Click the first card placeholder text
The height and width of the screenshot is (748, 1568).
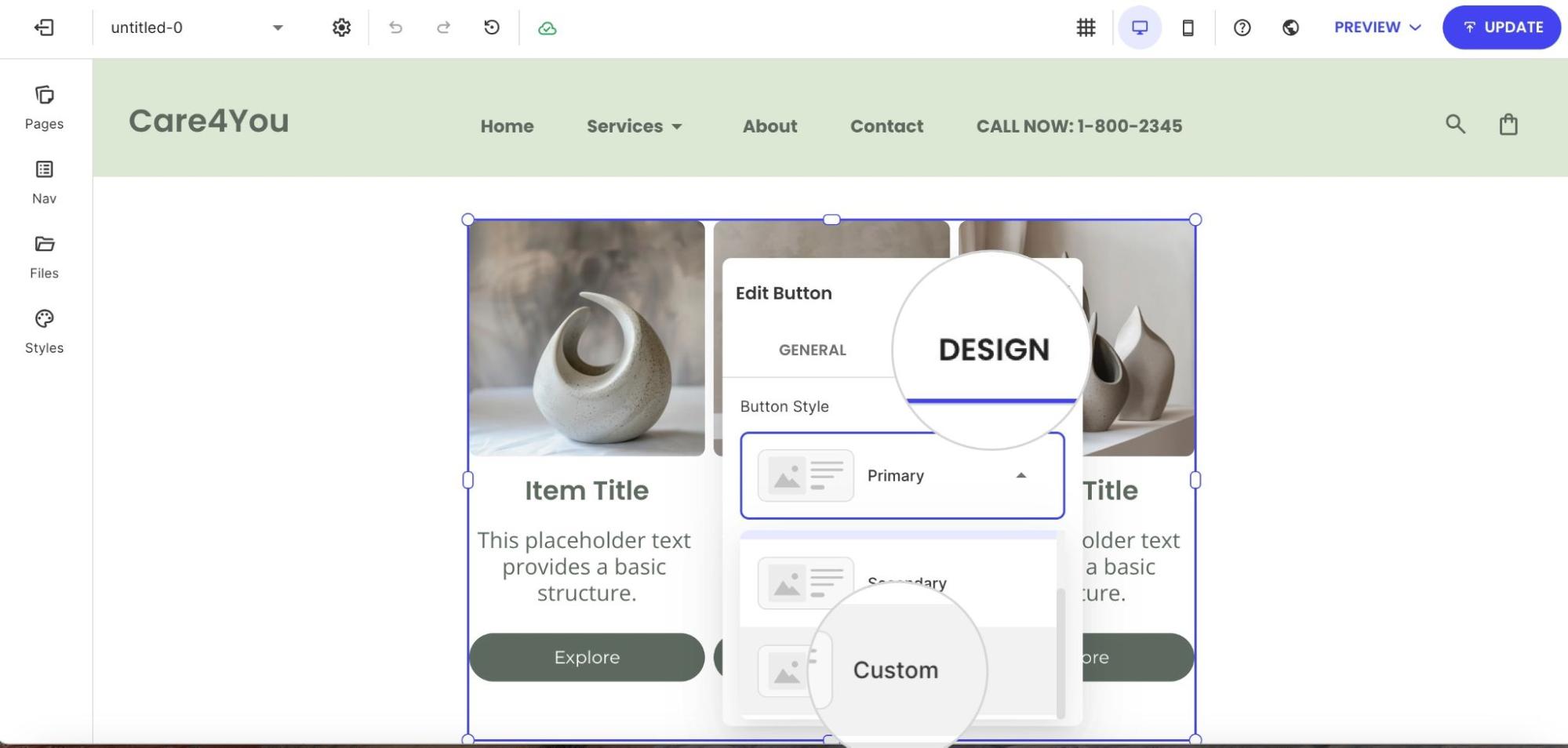[585, 567]
